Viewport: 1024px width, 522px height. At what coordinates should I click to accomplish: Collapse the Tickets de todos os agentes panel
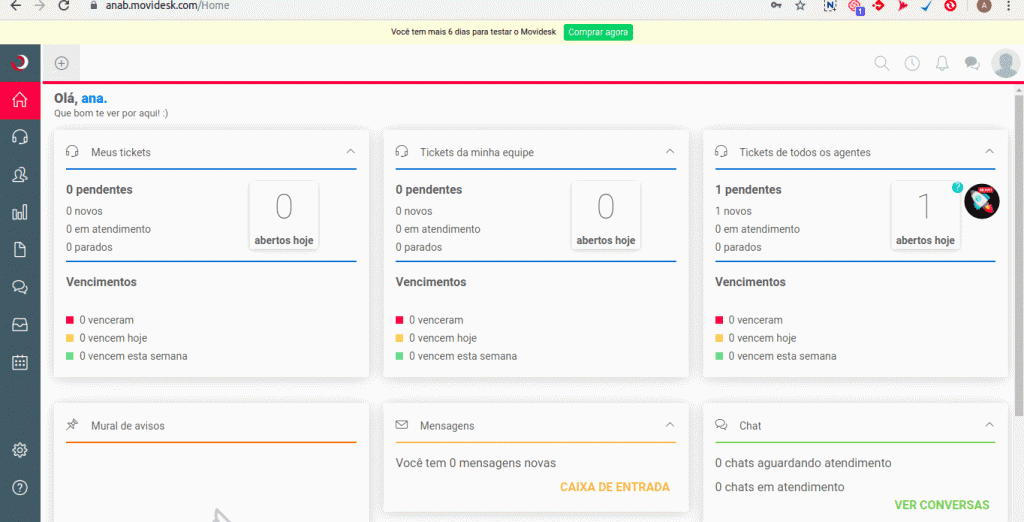[989, 152]
